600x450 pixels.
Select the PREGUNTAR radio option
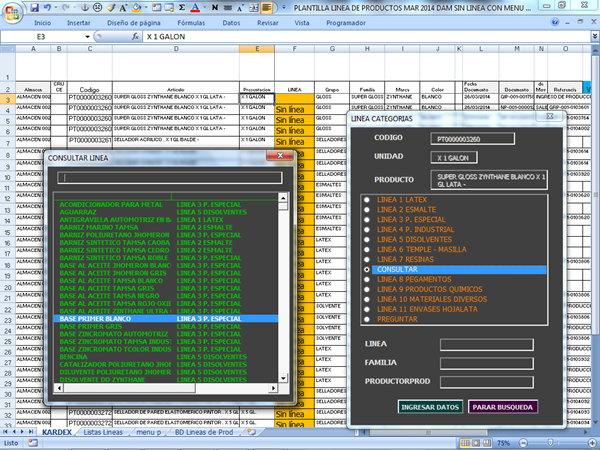click(x=368, y=319)
